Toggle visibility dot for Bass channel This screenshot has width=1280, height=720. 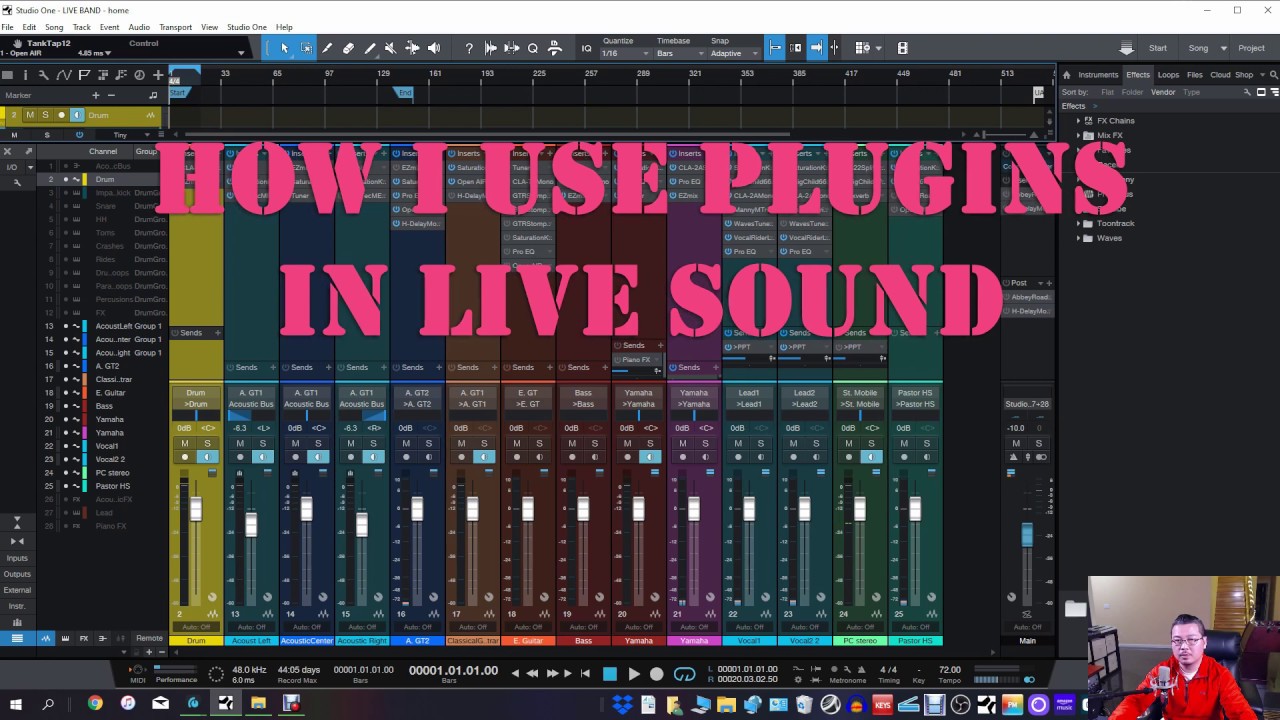(65, 406)
